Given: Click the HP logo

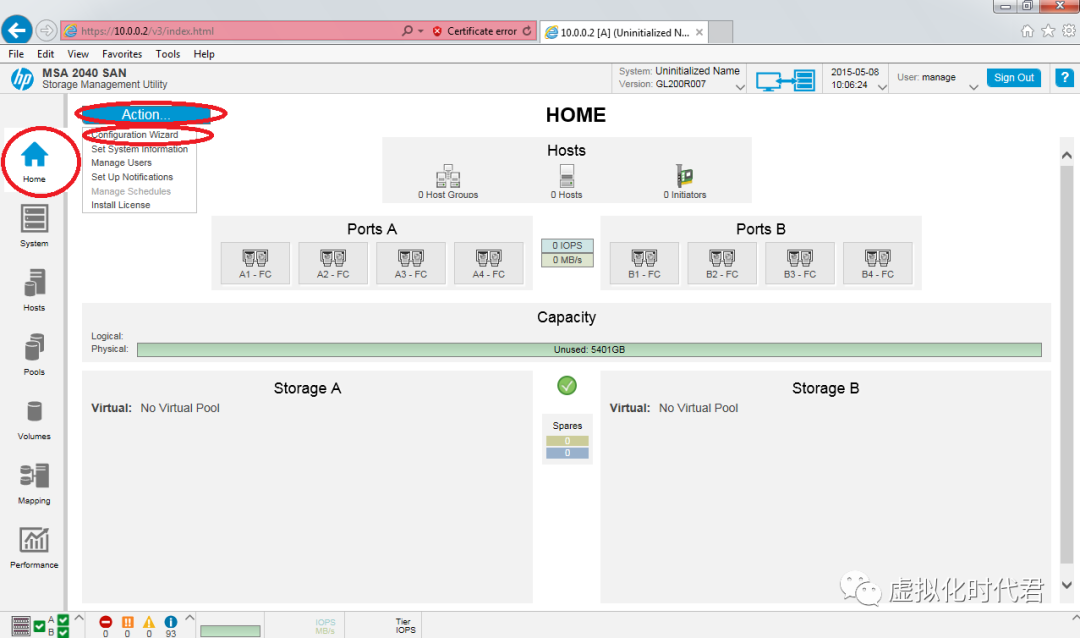Looking at the screenshot, I should [x=22, y=79].
